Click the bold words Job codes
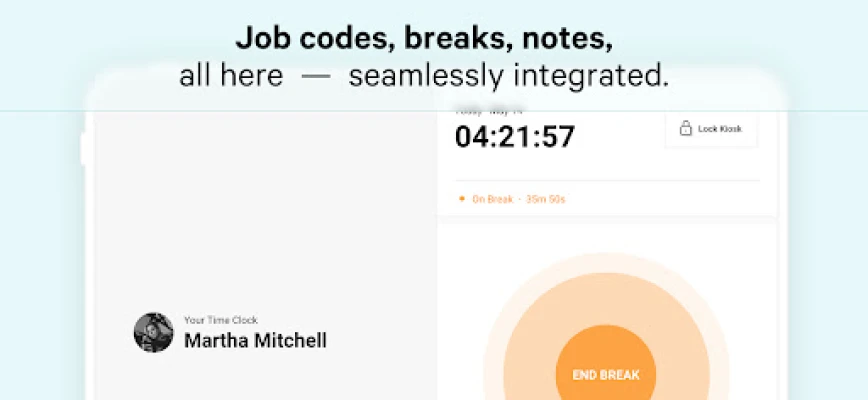Image resolution: width=868 pixels, height=400 pixels. coord(314,39)
